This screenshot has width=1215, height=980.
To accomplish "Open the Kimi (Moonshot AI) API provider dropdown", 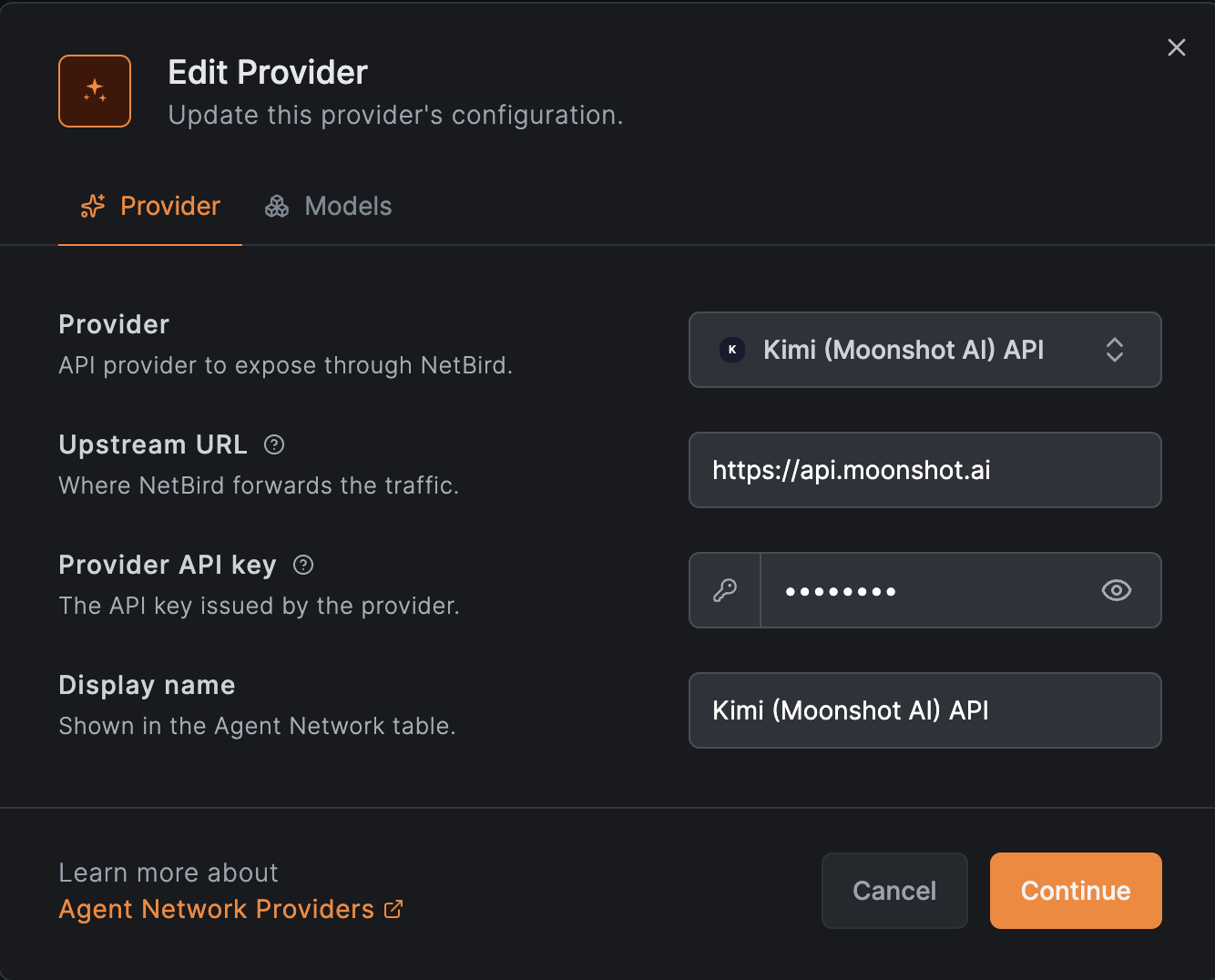I will pyautogui.click(x=925, y=350).
